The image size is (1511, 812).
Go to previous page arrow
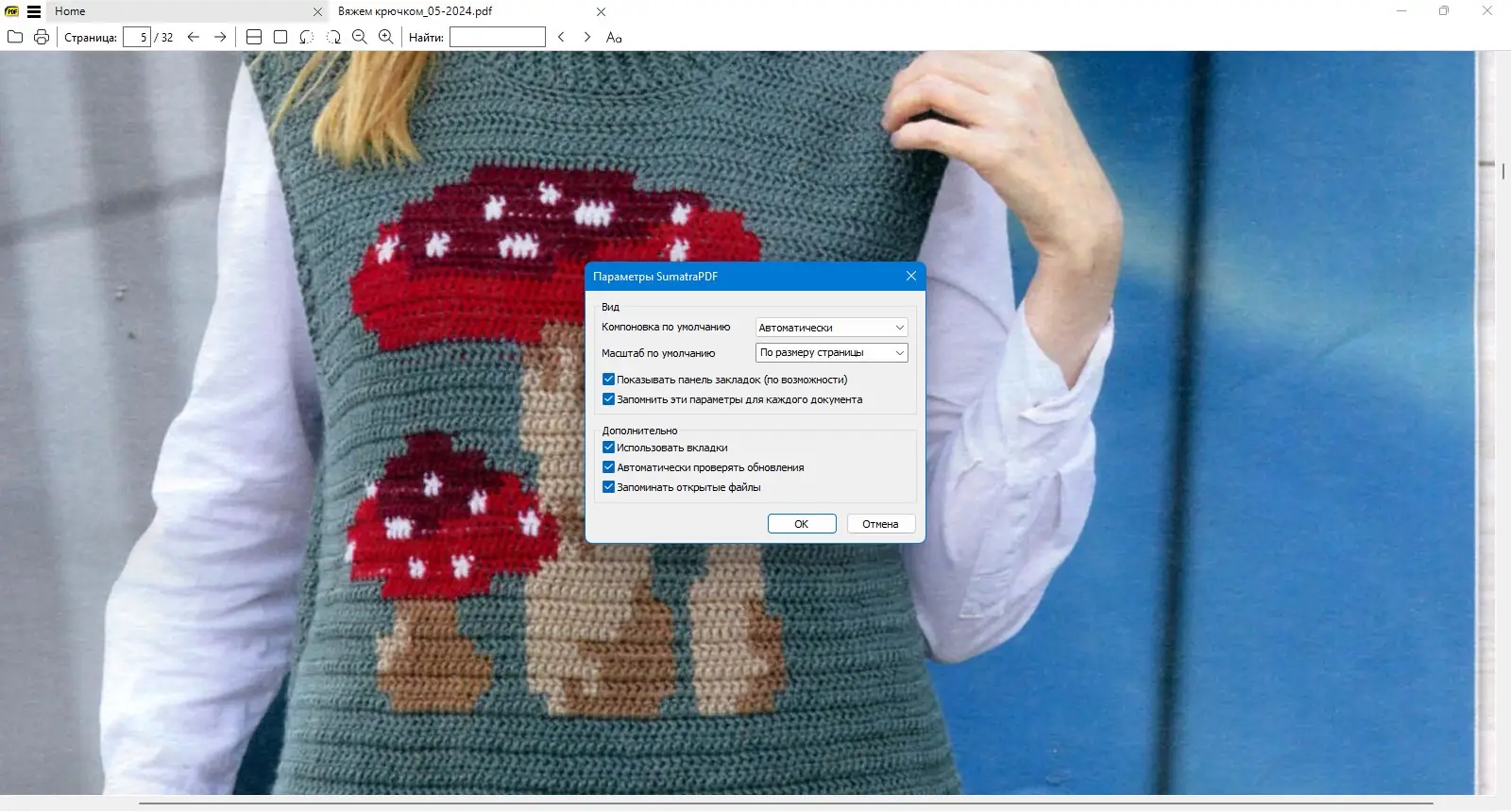[x=194, y=37]
